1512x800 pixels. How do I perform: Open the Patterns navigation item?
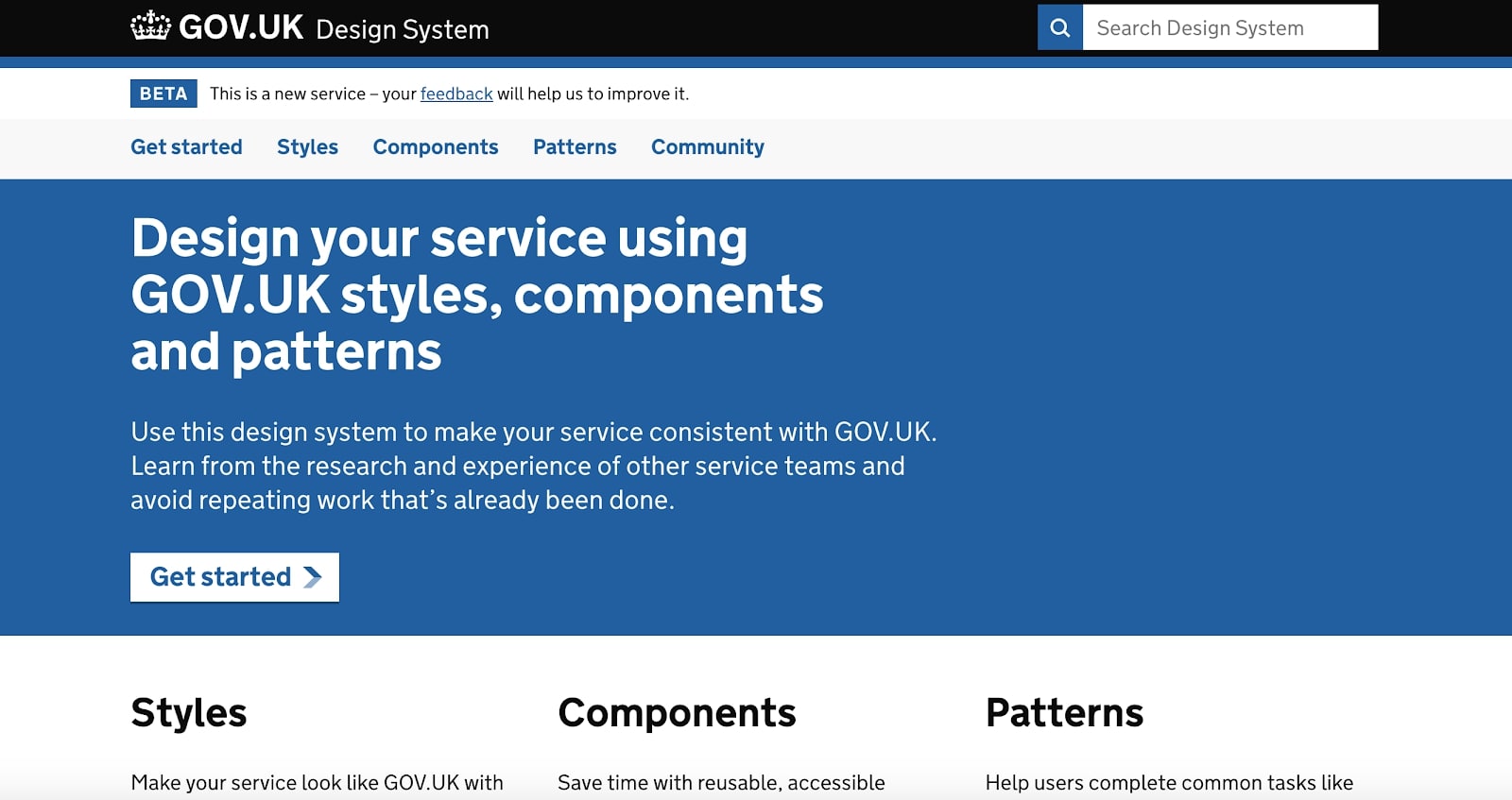pyautogui.click(x=575, y=147)
